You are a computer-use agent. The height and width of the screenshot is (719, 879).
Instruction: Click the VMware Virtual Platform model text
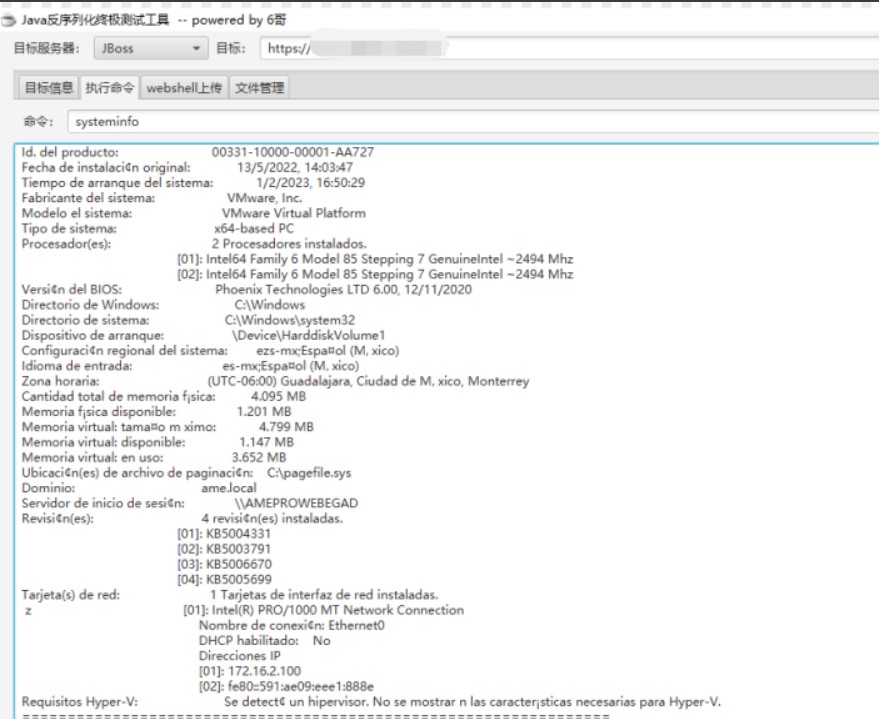(x=294, y=213)
